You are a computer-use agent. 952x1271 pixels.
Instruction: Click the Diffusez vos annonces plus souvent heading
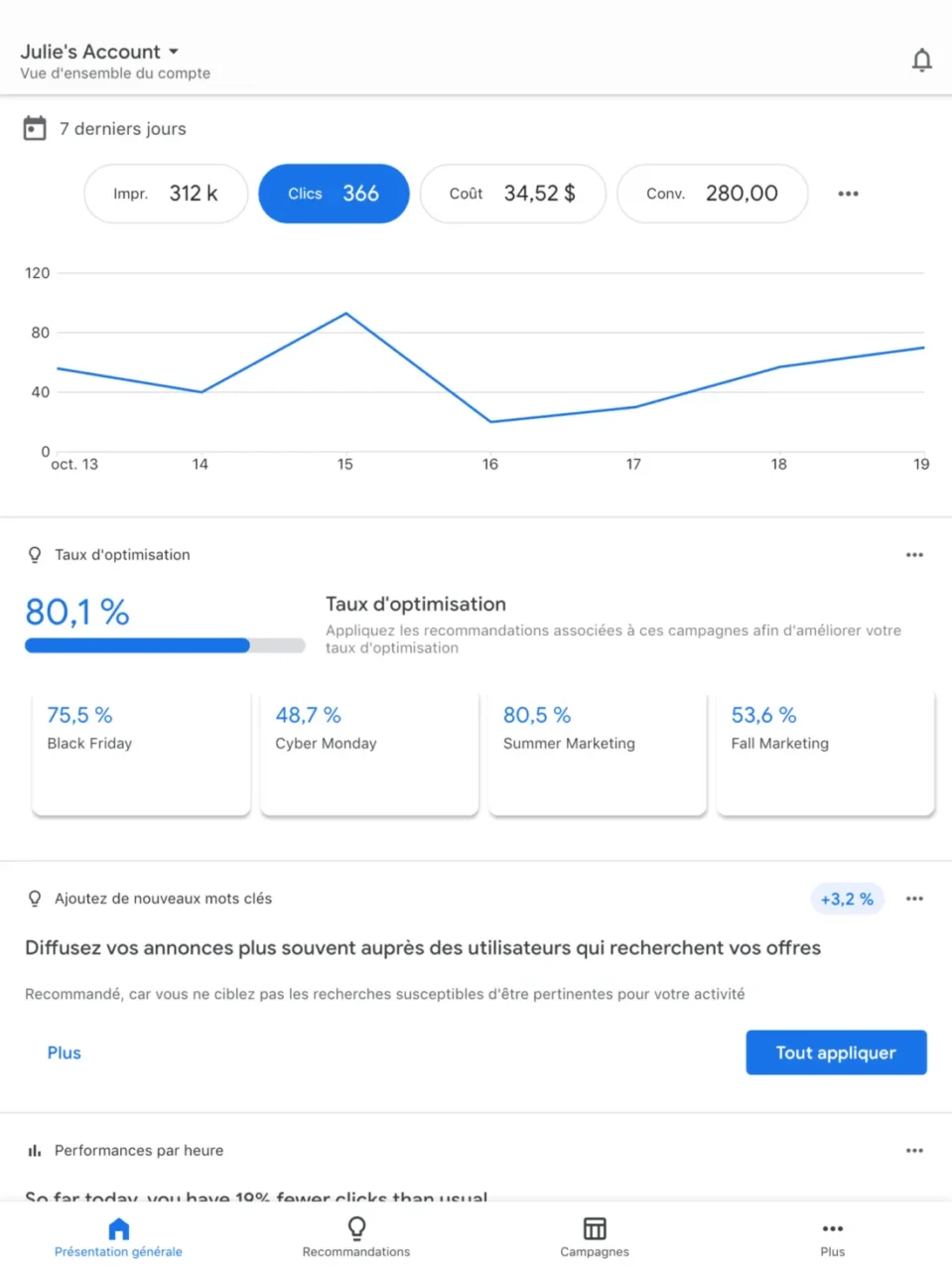click(x=423, y=948)
